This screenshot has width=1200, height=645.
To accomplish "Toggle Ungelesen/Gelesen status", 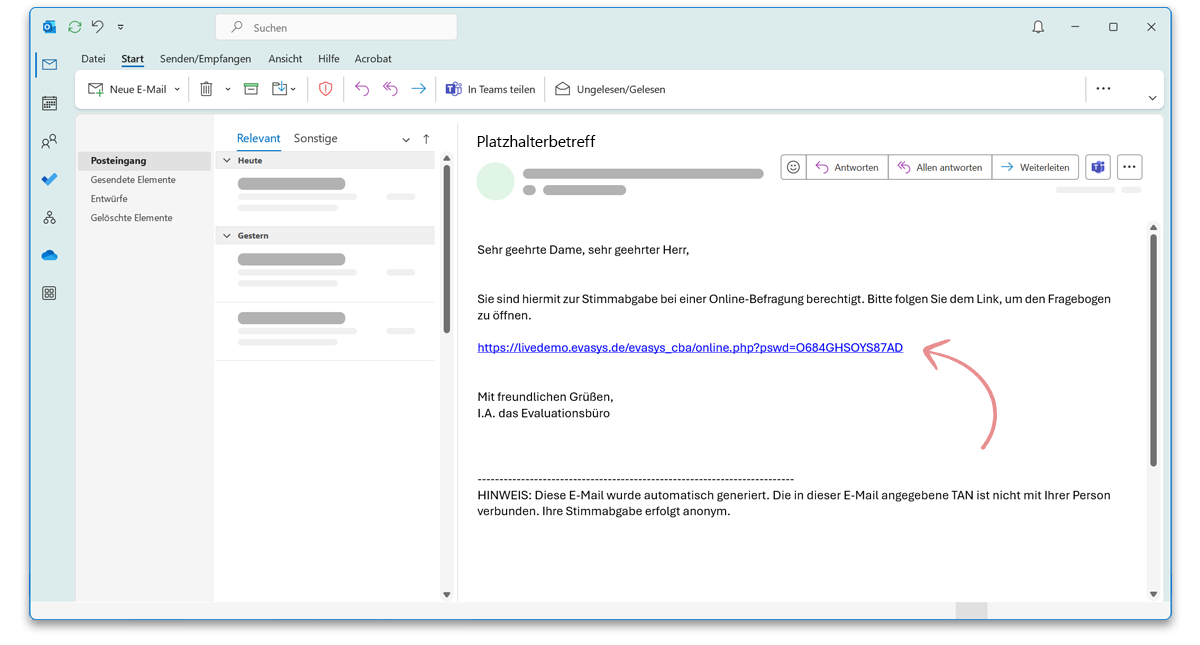I will tap(610, 89).
